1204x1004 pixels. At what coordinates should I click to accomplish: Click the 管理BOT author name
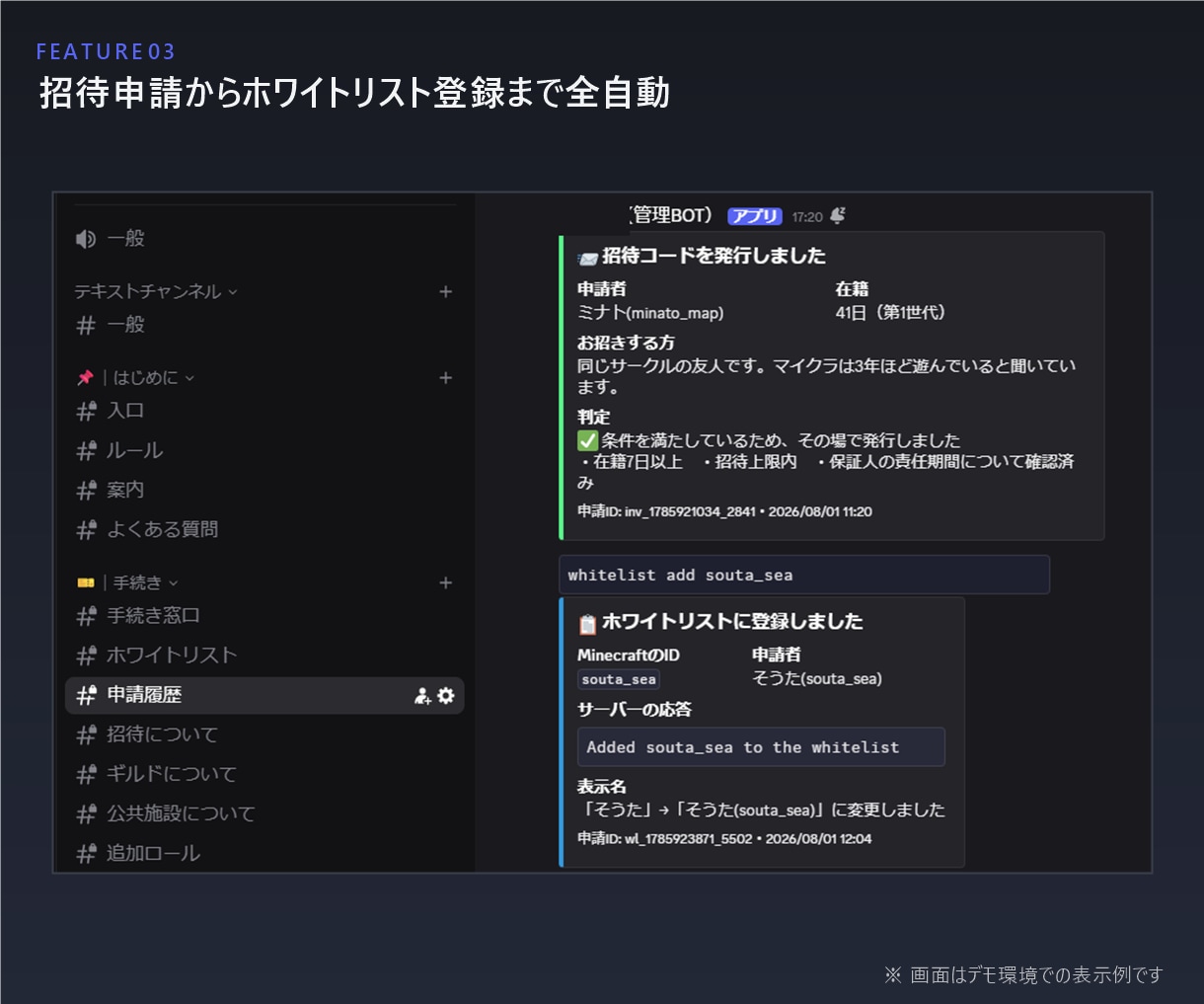click(671, 215)
